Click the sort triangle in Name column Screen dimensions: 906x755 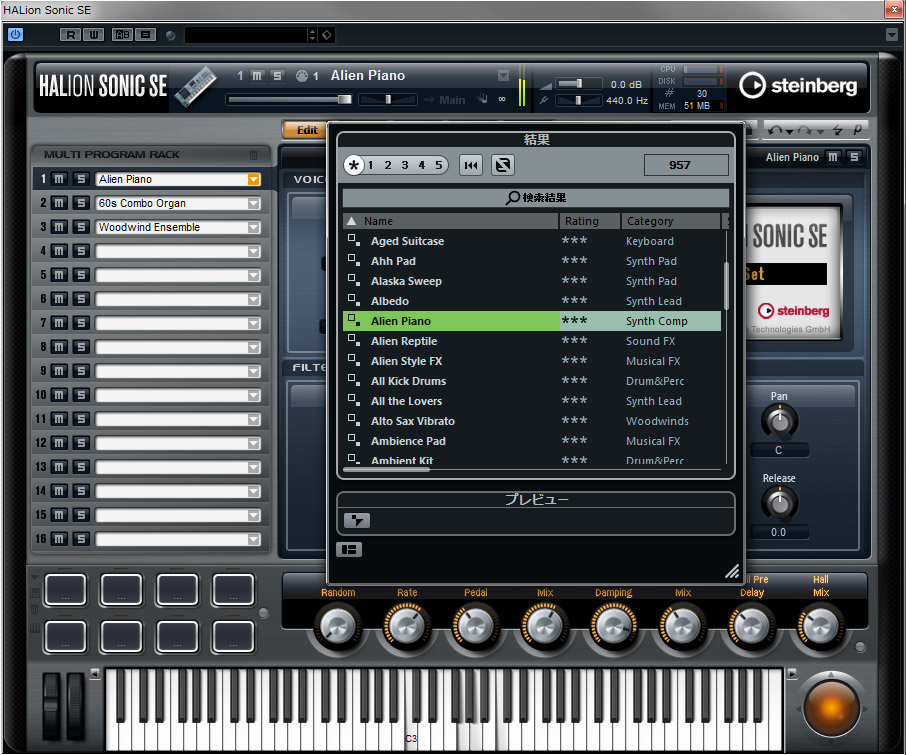pos(351,221)
